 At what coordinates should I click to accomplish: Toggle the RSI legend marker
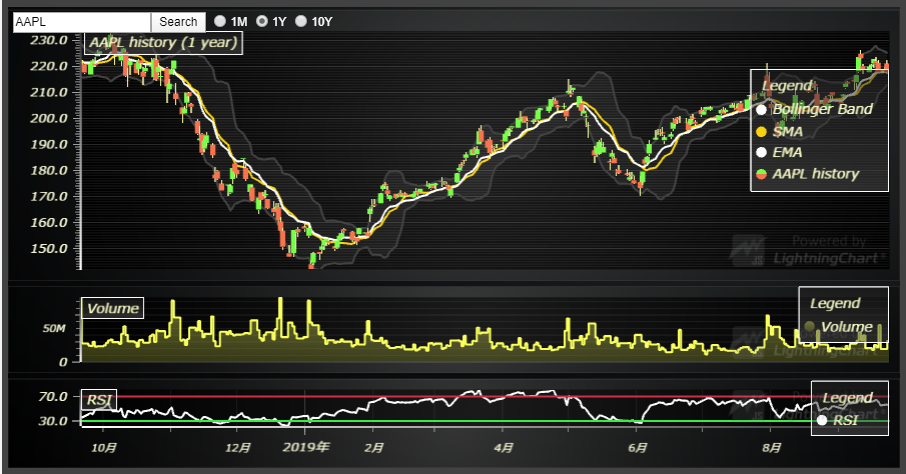click(822, 420)
